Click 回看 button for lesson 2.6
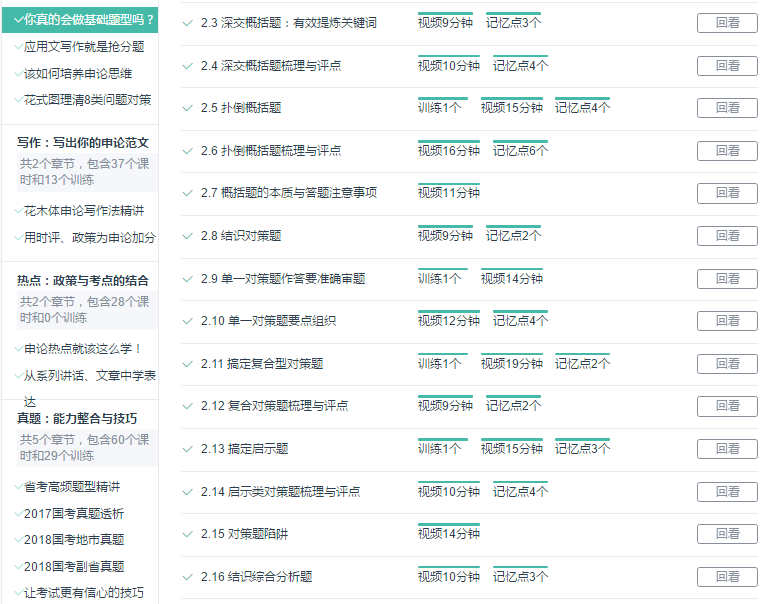The width and height of the screenshot is (774, 604). (x=727, y=151)
